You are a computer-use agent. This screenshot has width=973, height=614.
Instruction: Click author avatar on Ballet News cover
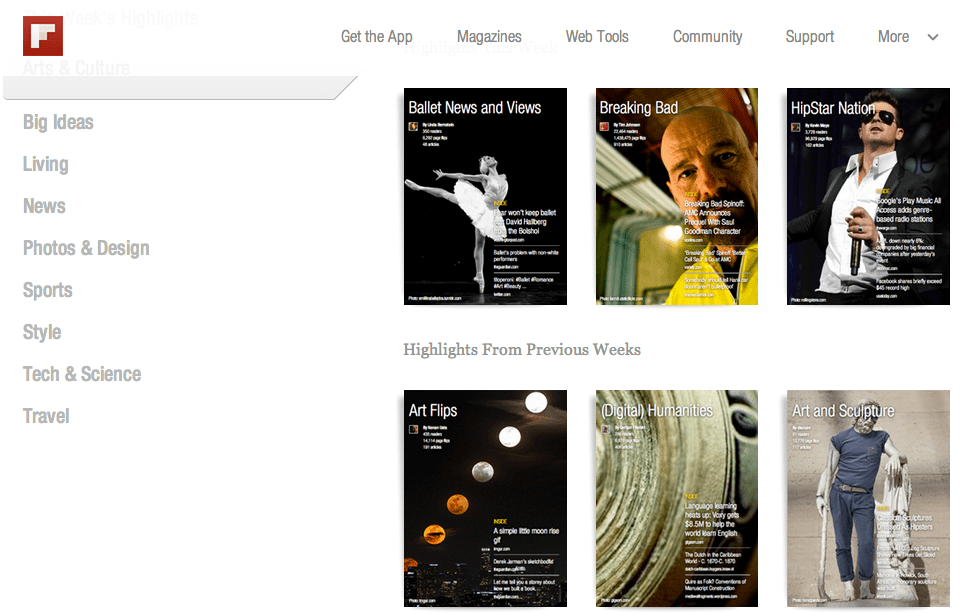413,127
